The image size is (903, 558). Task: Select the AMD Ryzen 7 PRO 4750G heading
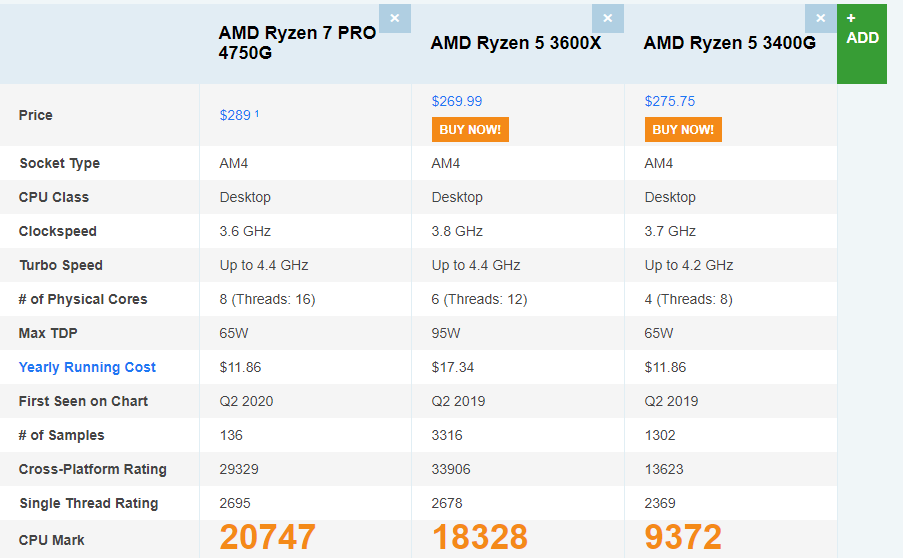298,42
